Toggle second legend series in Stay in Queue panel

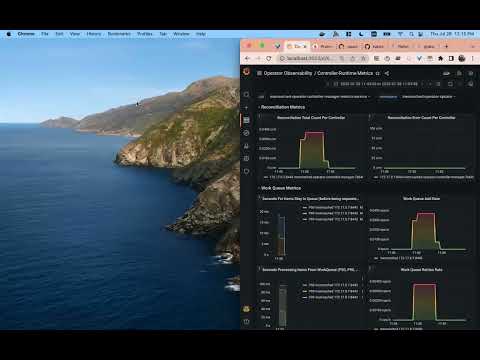[332, 213]
